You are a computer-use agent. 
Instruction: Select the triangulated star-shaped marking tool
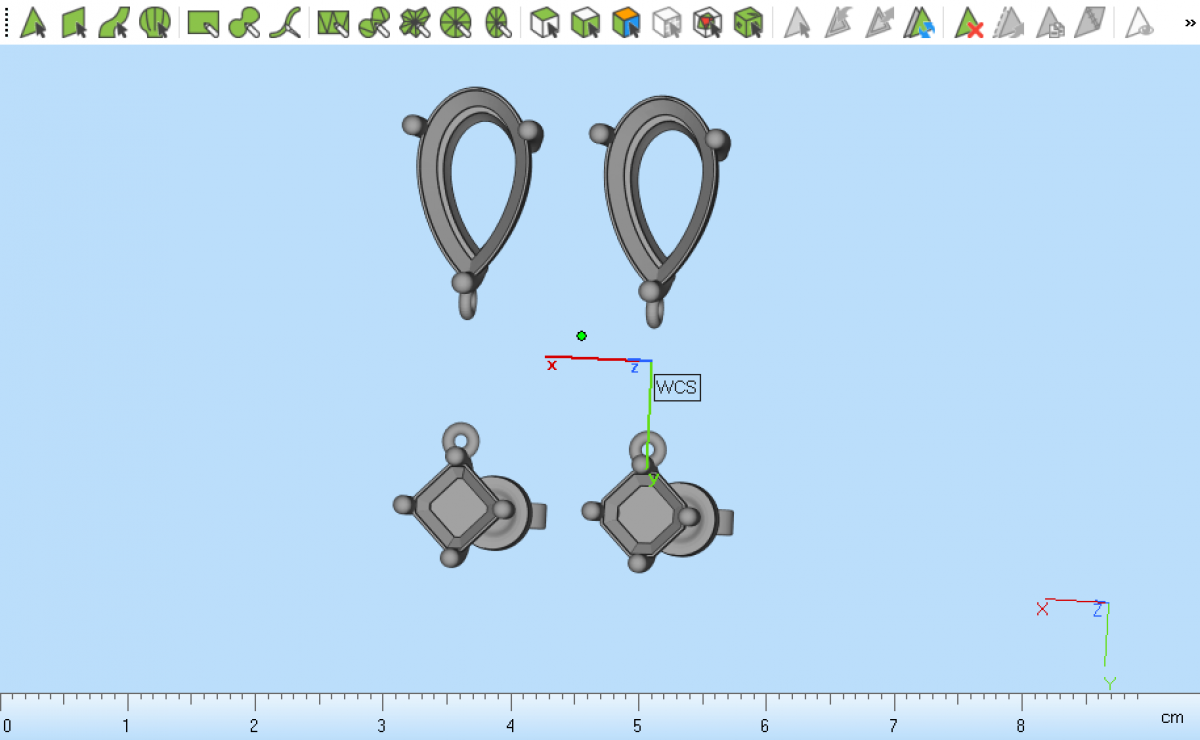(x=415, y=22)
